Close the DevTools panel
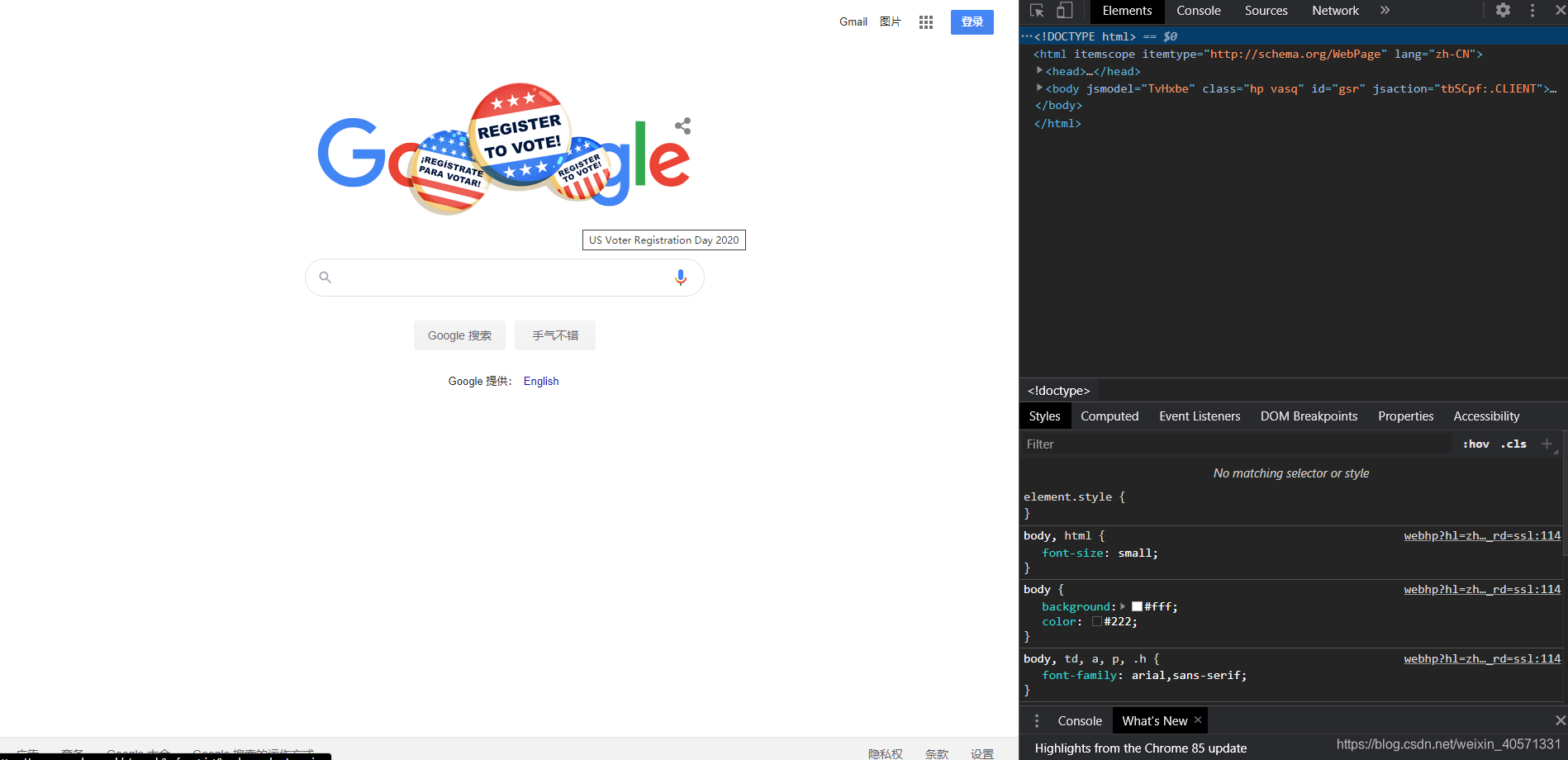 click(x=1560, y=10)
